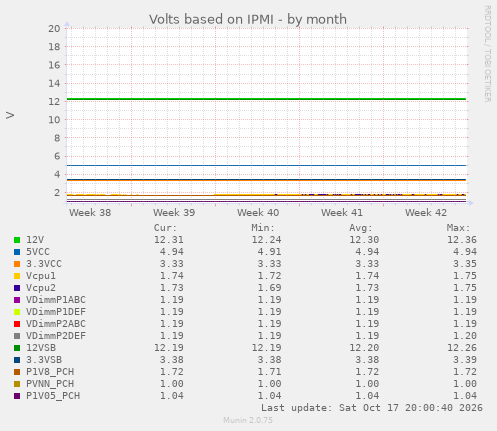Select the VDimmP2ABC legend label
This screenshot has height=431, width=497.
pos(56,324)
